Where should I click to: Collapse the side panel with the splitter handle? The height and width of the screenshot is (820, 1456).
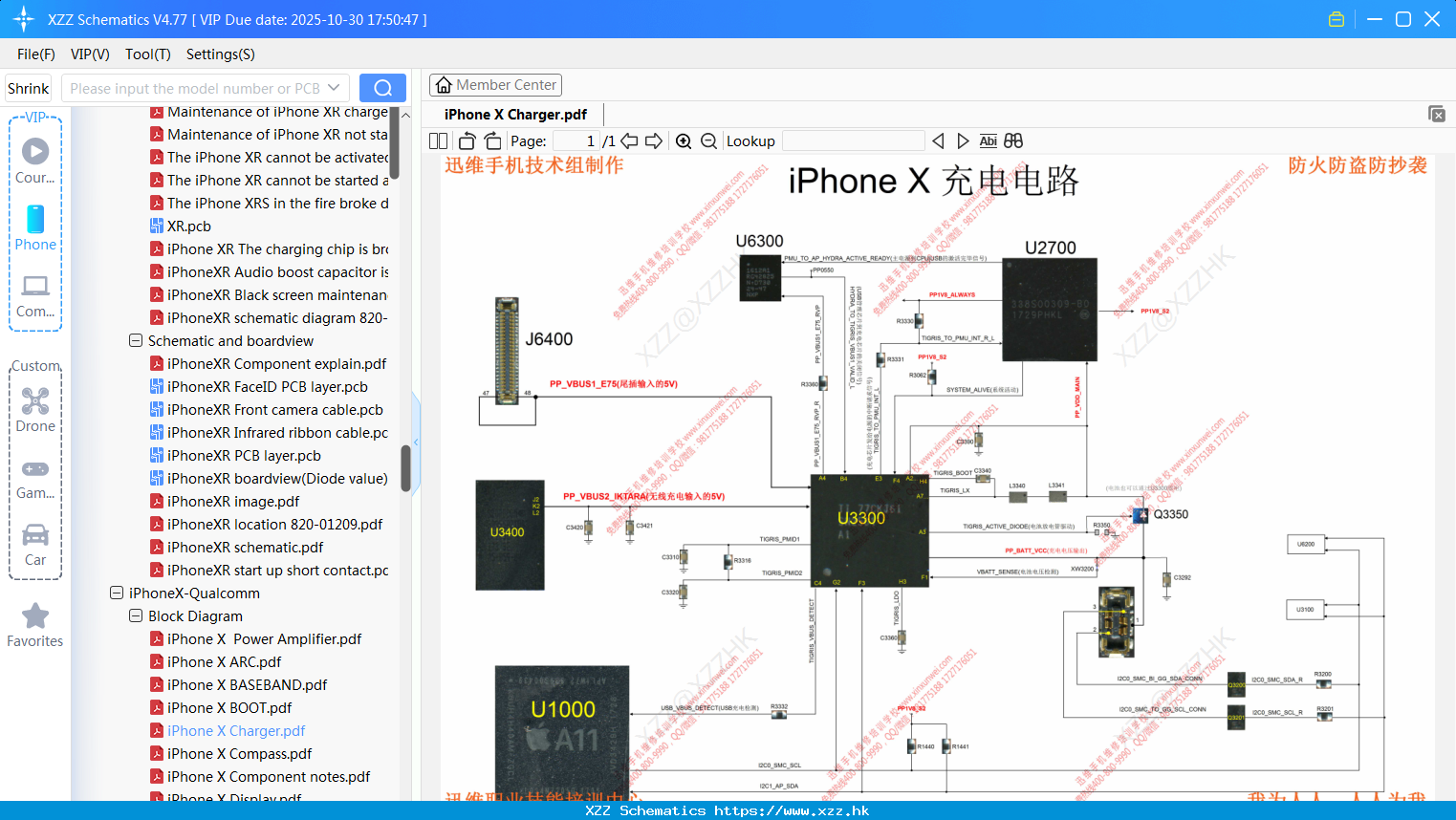point(416,441)
